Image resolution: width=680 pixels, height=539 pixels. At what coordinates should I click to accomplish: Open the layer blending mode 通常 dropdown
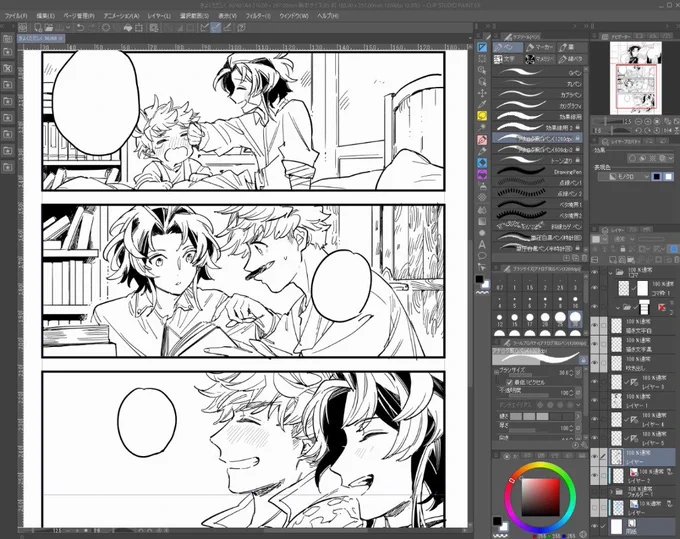pyautogui.click(x=624, y=239)
